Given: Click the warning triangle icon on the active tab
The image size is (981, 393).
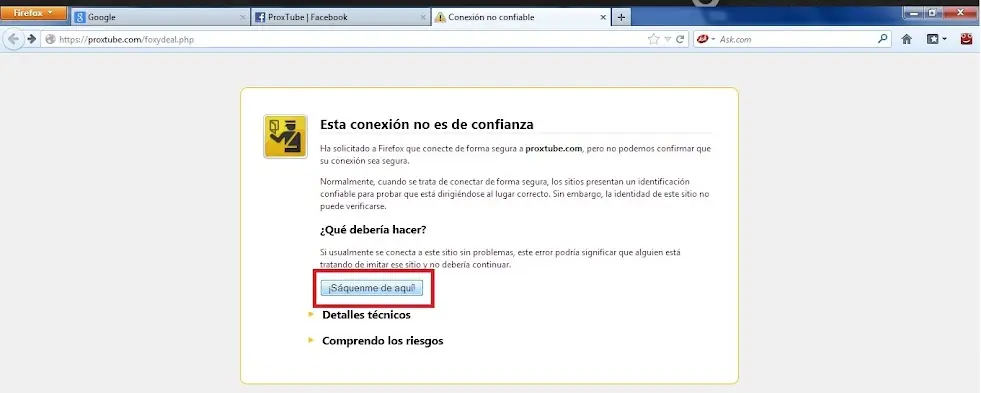Looking at the screenshot, I should [x=440, y=18].
